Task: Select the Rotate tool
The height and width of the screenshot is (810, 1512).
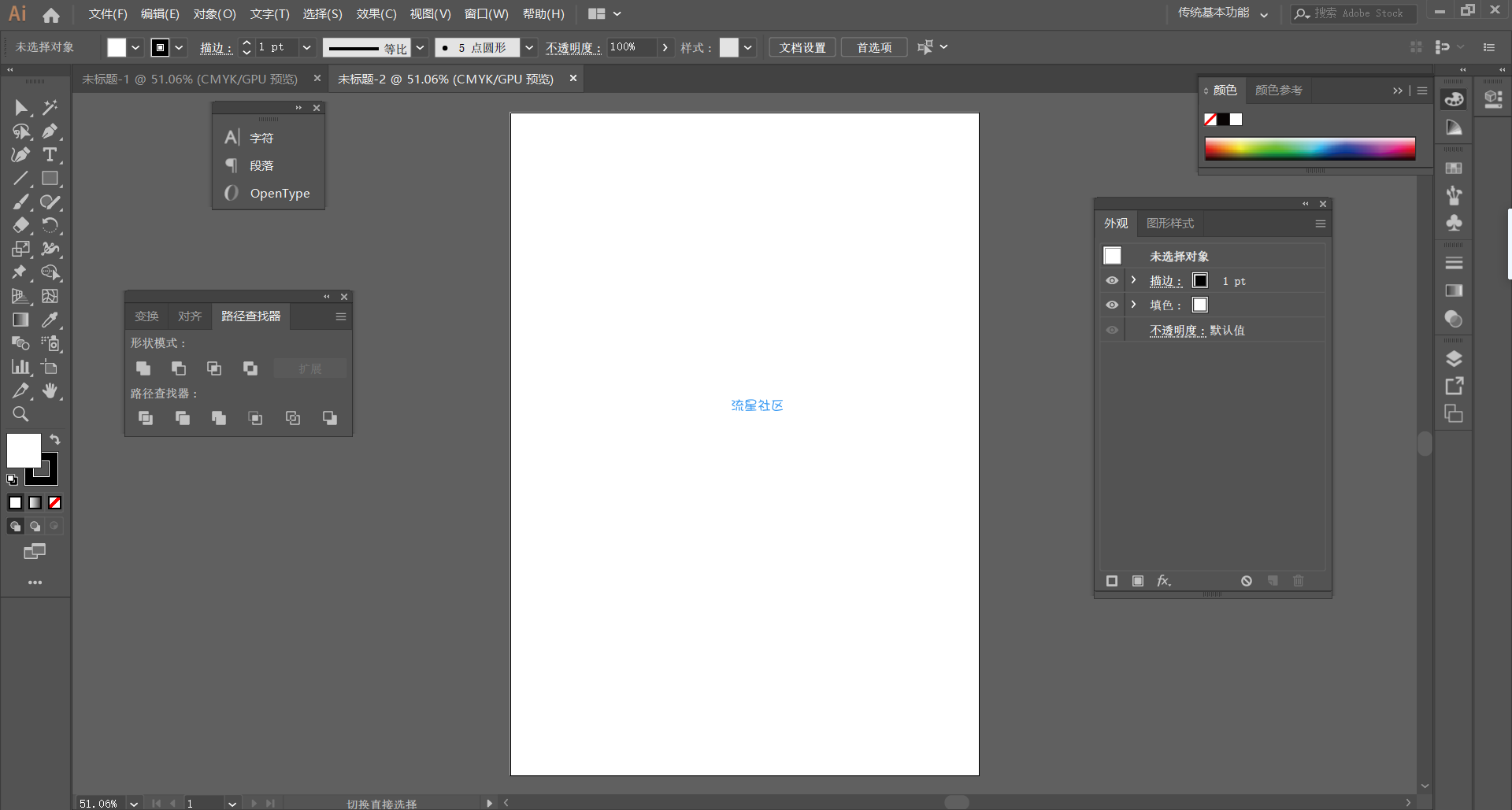Action: (x=50, y=226)
